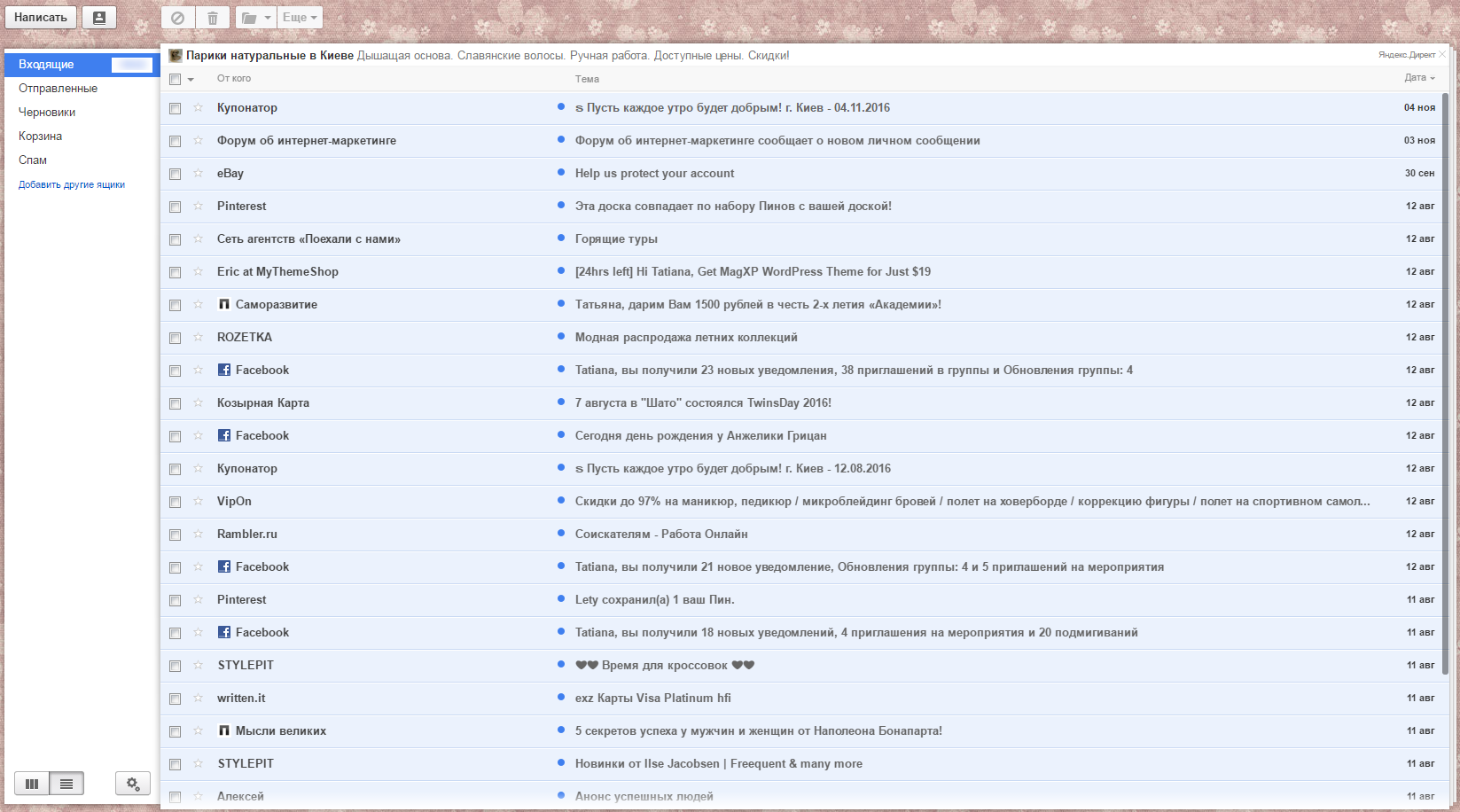
Task: Open the Соискателям - Работа Онлайн message
Action: pyautogui.click(x=661, y=534)
